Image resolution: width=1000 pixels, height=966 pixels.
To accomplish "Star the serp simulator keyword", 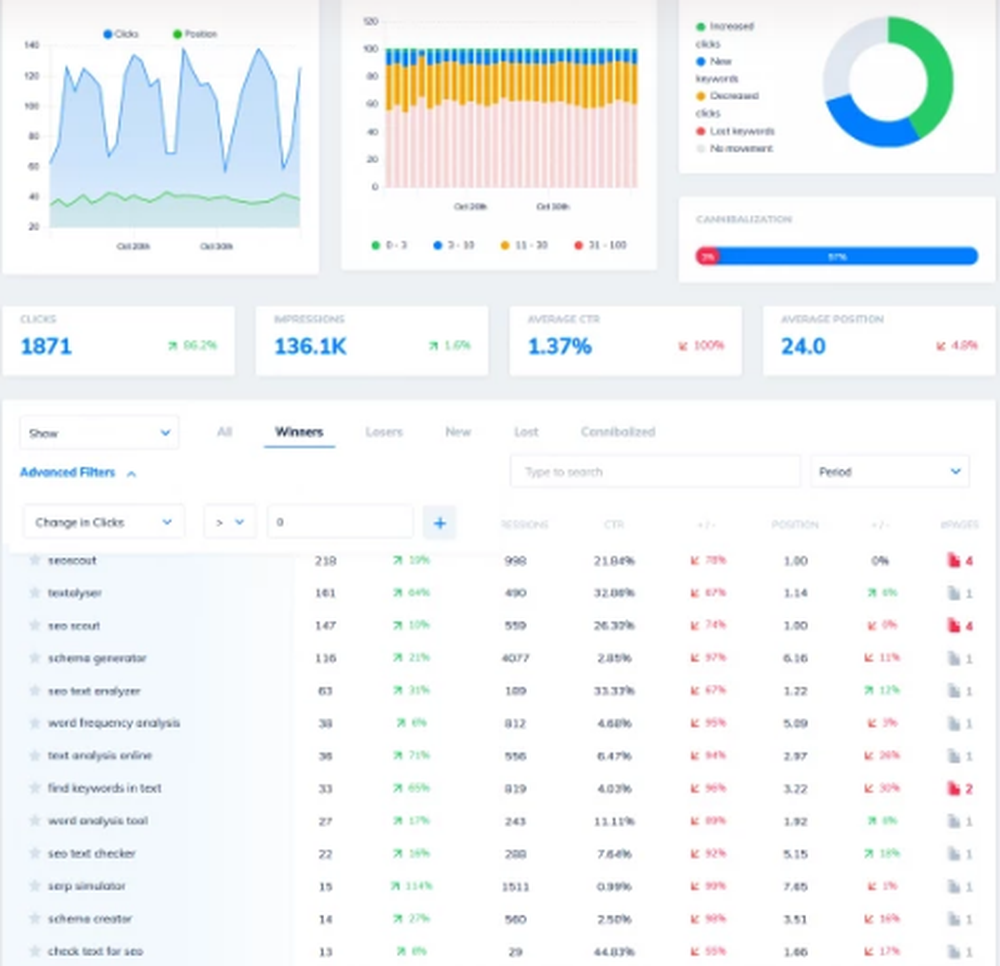I will [34, 886].
